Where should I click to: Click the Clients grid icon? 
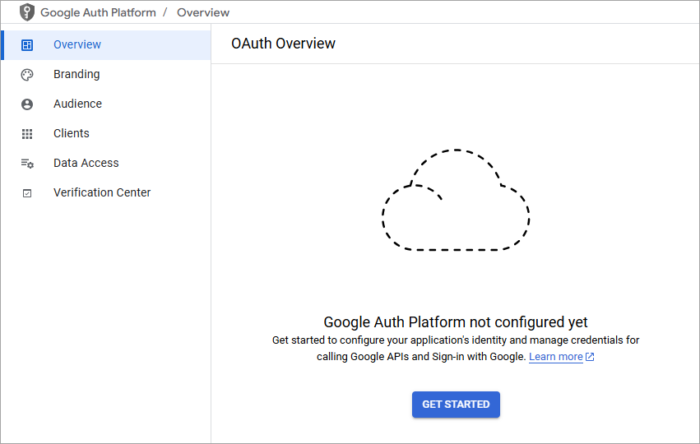[27, 134]
